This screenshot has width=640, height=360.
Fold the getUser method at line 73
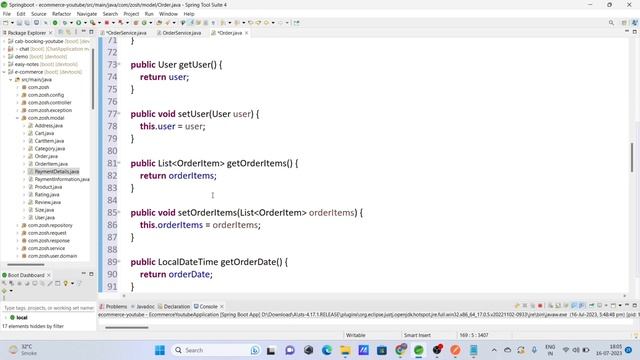[119, 64]
